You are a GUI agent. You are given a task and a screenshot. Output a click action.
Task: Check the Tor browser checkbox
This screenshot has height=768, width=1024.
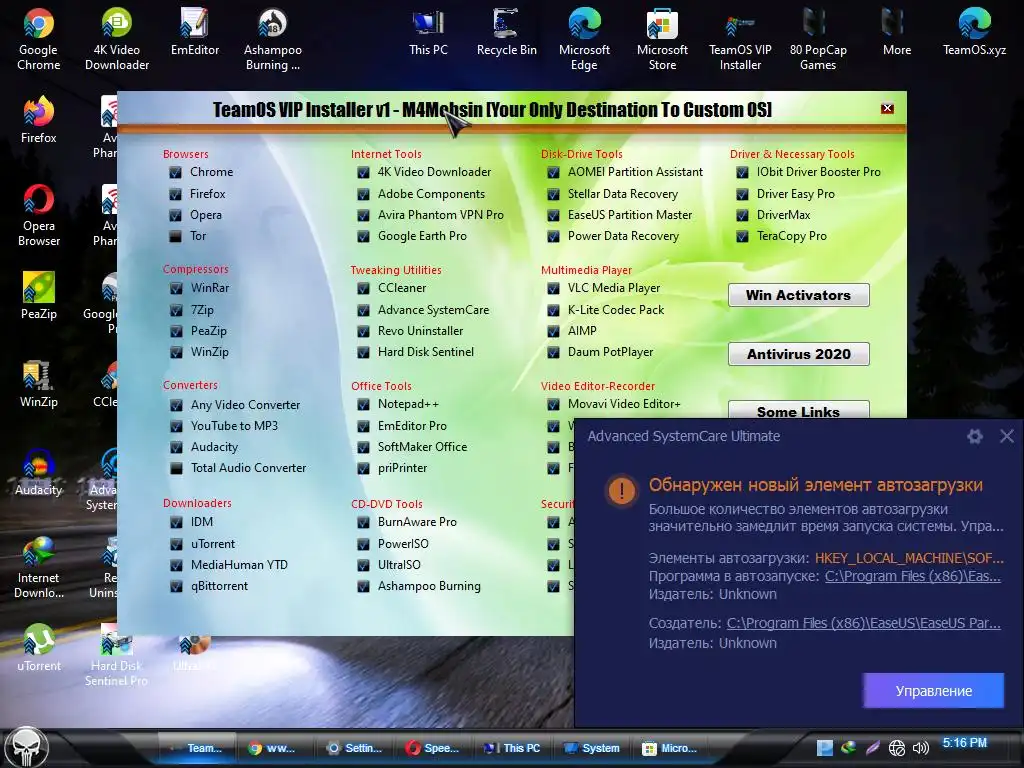click(175, 236)
